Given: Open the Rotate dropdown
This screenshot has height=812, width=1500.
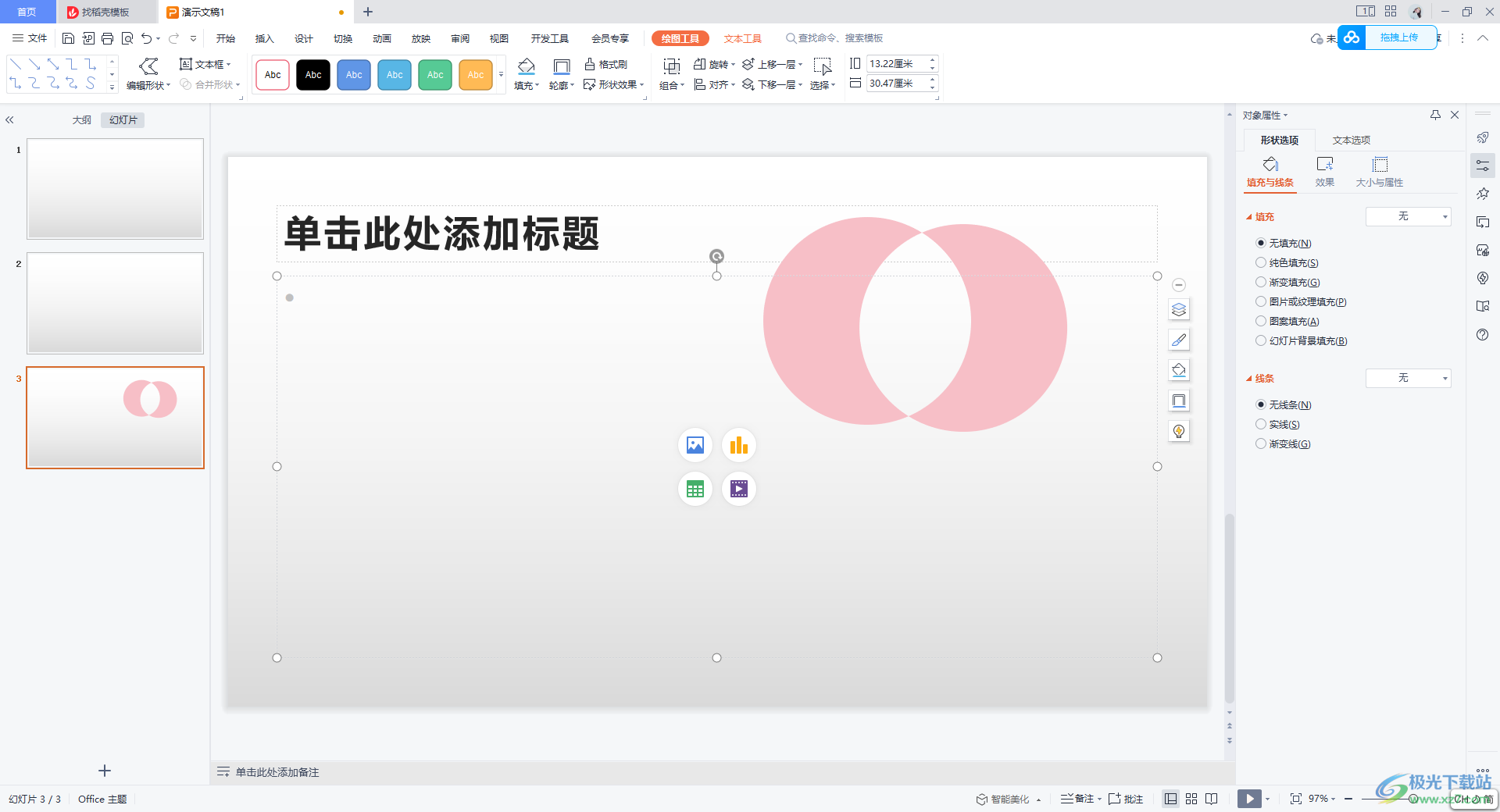Looking at the screenshot, I should tap(715, 64).
